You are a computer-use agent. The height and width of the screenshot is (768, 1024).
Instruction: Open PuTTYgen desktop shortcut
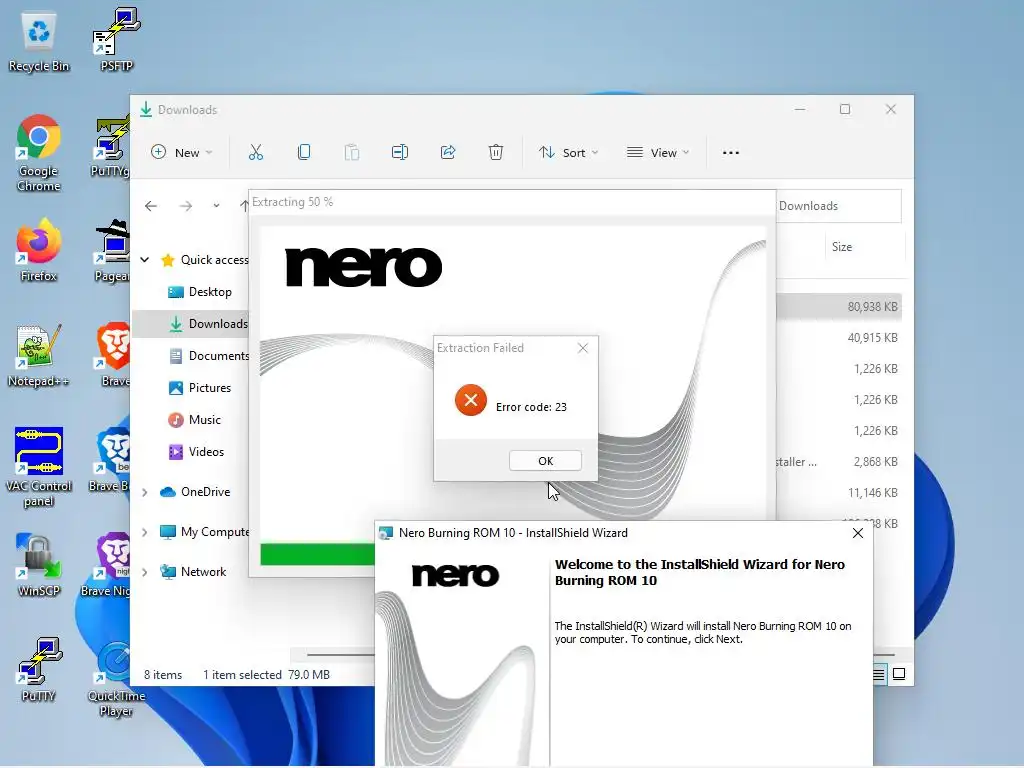pyautogui.click(x=110, y=147)
